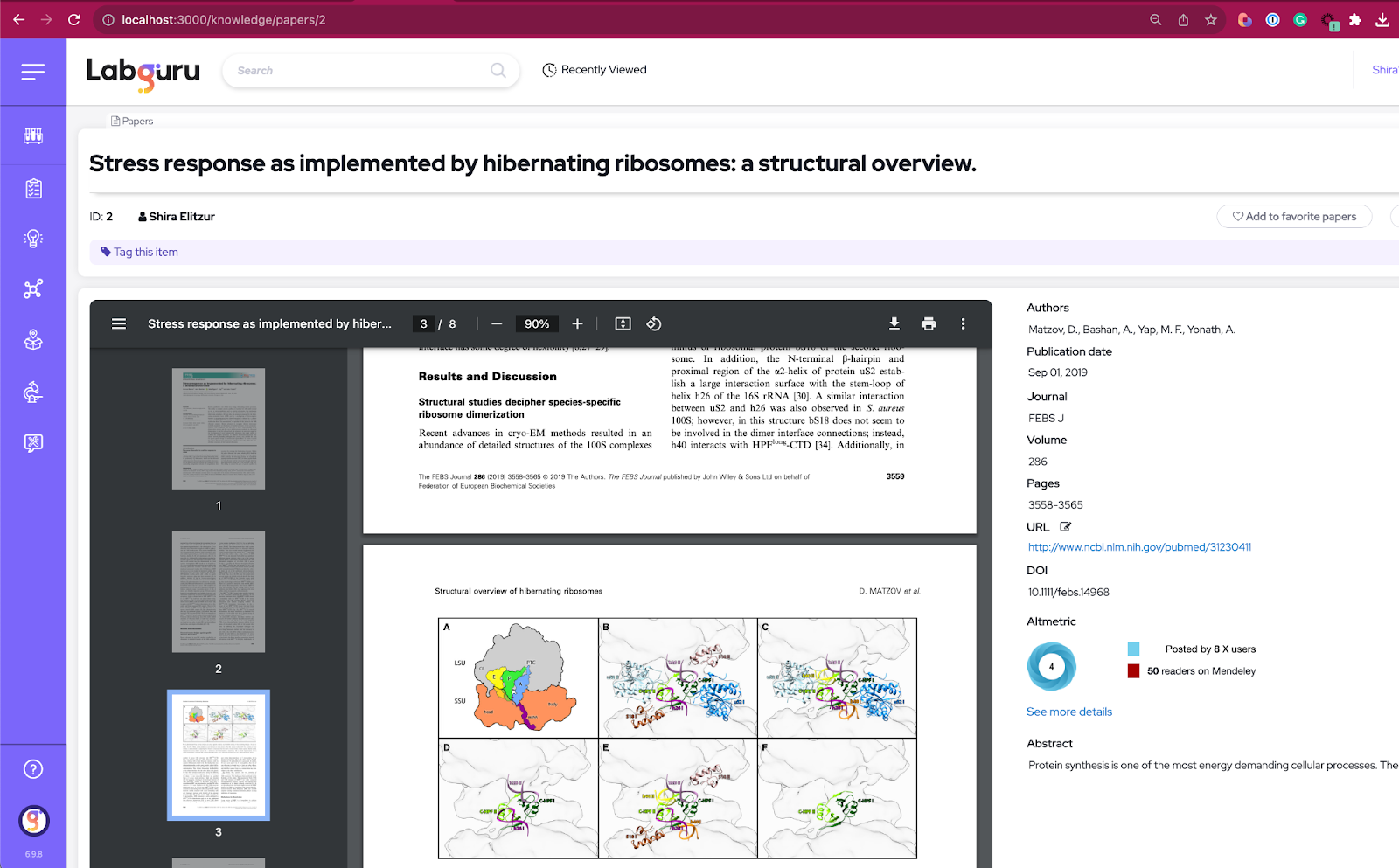Toggle fit-to-page view in PDF viewer
Viewport: 1399px width, 868px height.
(623, 323)
